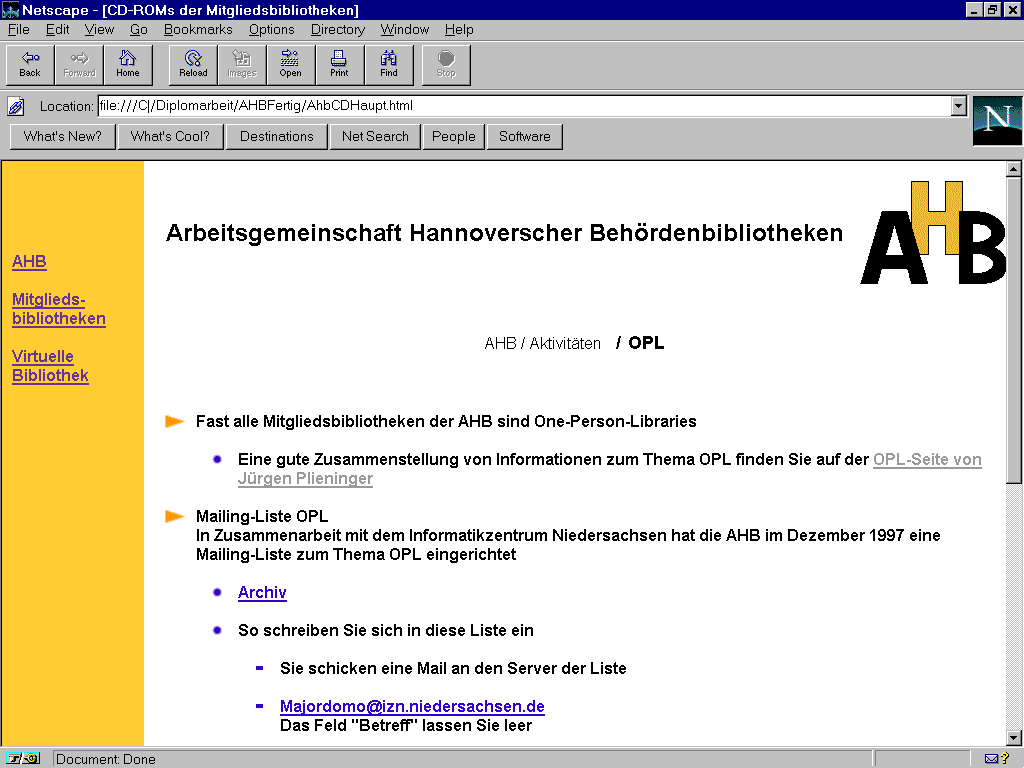1024x768 pixels.
Task: Click the Software directory button
Action: pyautogui.click(x=524, y=136)
